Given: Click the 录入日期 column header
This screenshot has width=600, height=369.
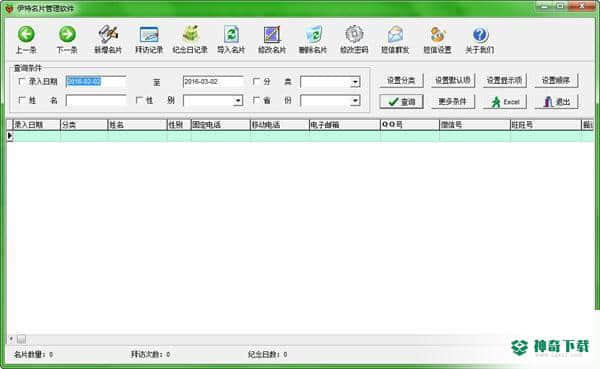Looking at the screenshot, I should coord(37,125).
